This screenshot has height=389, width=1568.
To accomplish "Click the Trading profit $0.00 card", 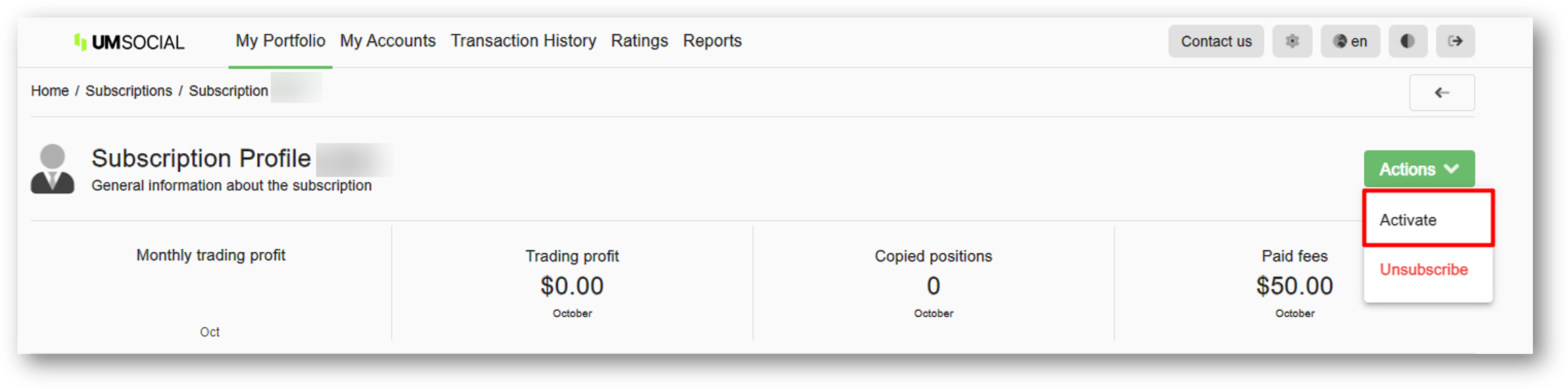I will tap(572, 283).
